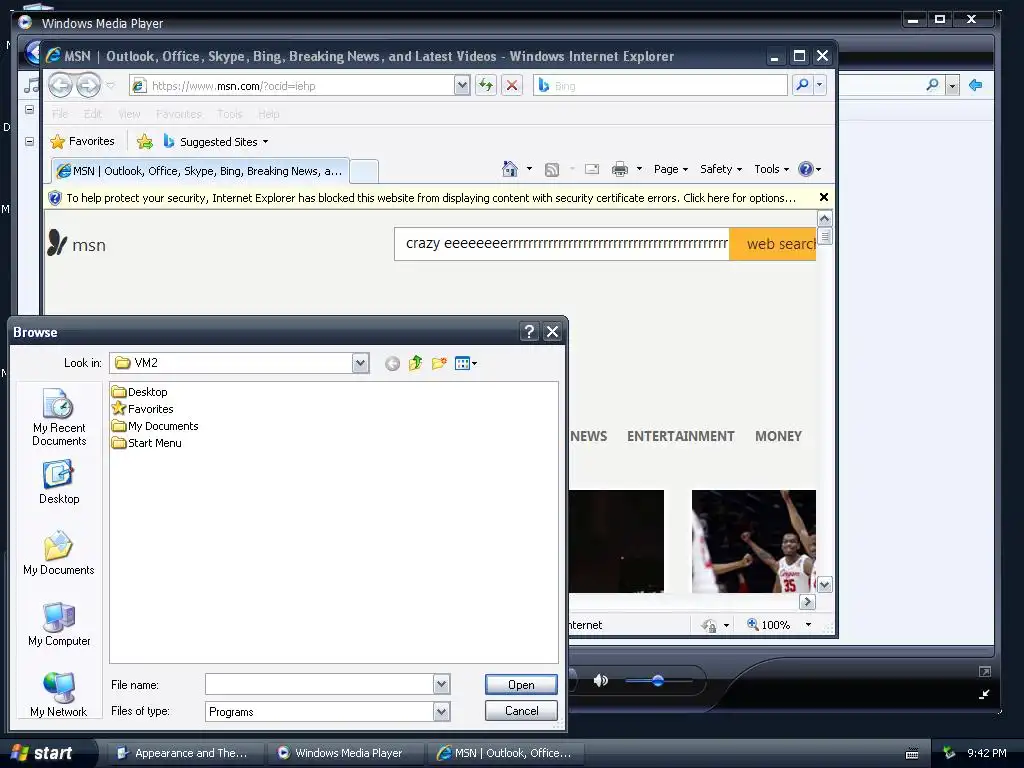1024x768 pixels.
Task: Open the IE zoom level 100% control
Action: 779,625
